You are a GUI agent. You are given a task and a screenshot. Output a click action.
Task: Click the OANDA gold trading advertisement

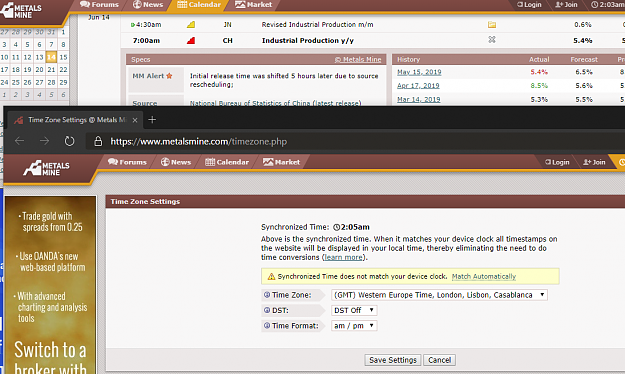pos(50,285)
